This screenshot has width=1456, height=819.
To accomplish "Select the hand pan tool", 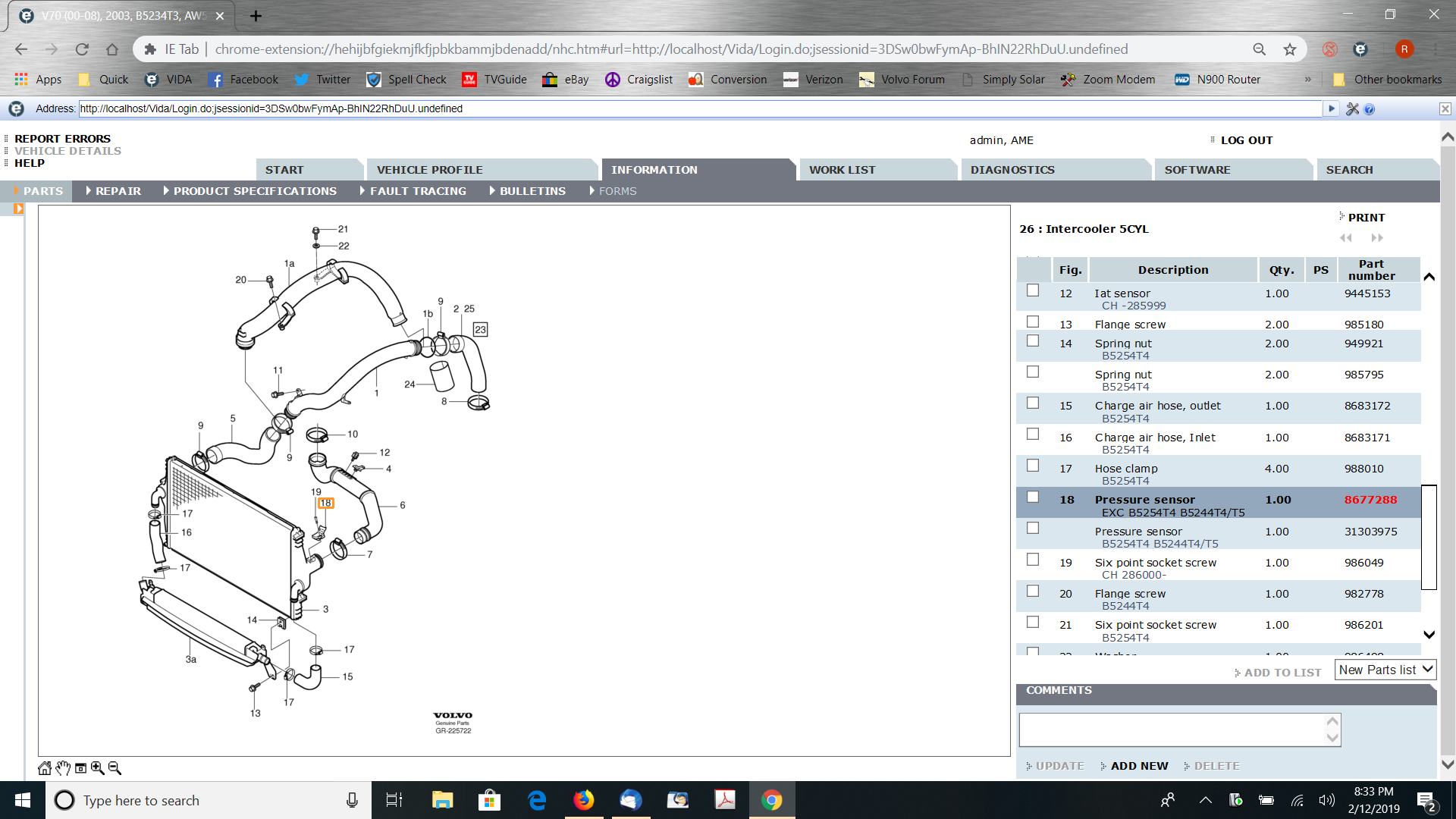I will pos(63,768).
